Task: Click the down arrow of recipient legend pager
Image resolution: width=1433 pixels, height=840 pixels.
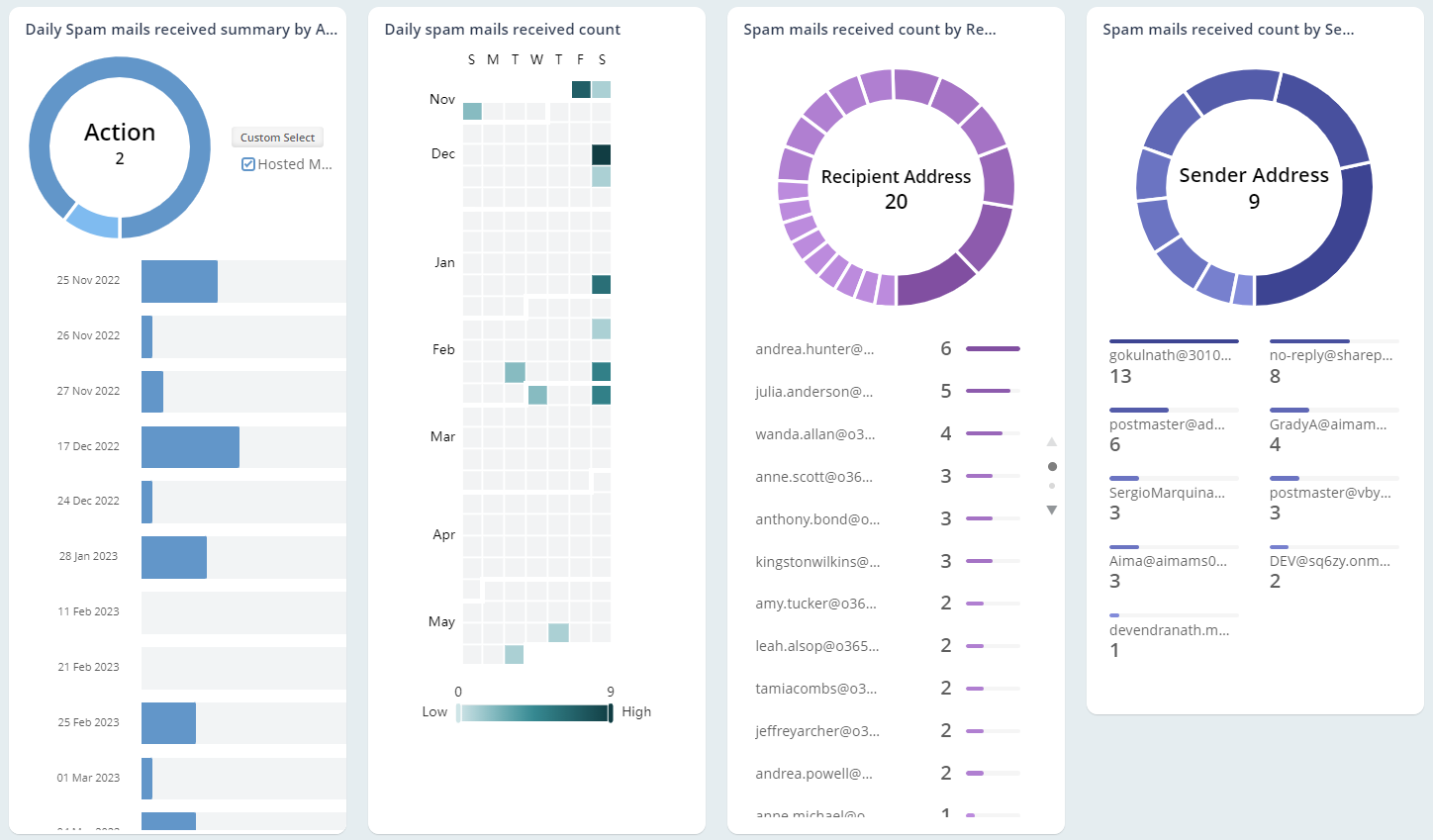Action: [x=1052, y=511]
